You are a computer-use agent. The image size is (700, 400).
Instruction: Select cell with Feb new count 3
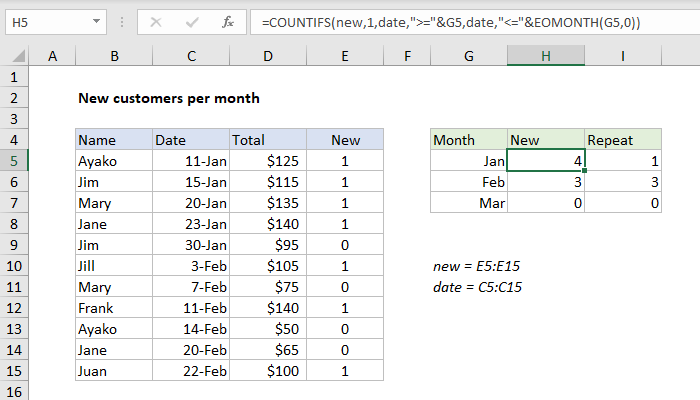[546, 181]
